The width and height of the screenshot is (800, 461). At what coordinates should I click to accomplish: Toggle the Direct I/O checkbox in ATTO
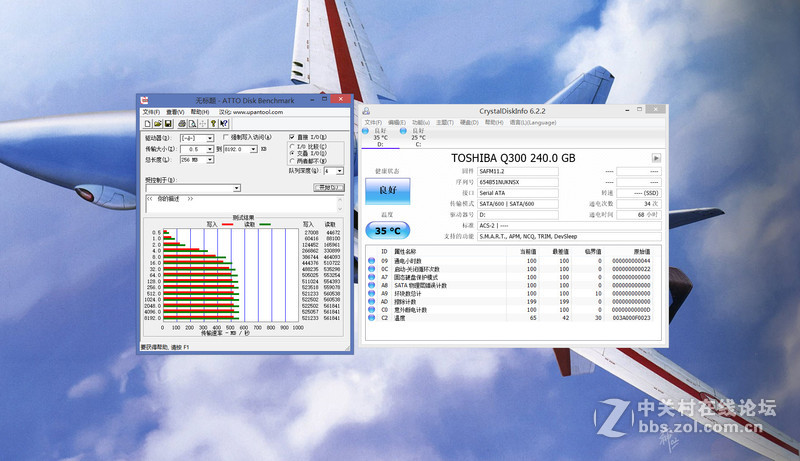[292, 137]
